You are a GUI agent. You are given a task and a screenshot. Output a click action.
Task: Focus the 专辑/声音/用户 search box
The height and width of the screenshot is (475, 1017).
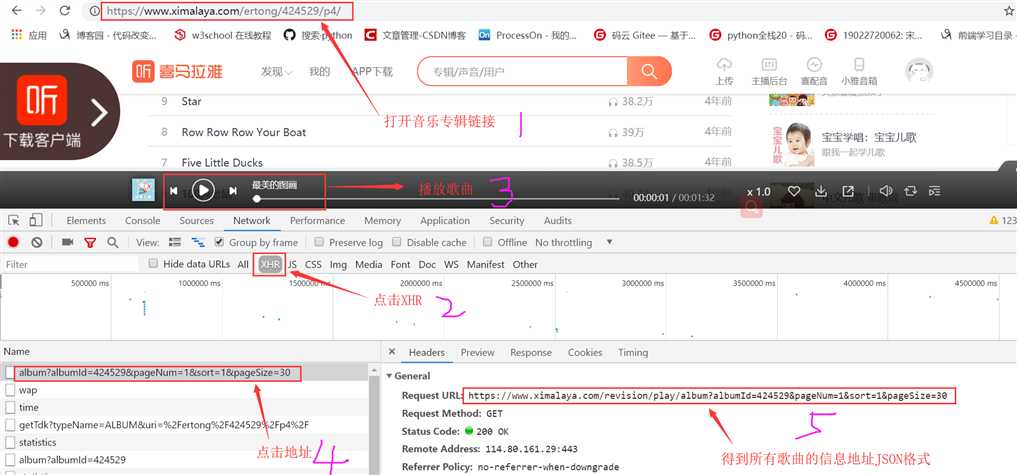525,72
